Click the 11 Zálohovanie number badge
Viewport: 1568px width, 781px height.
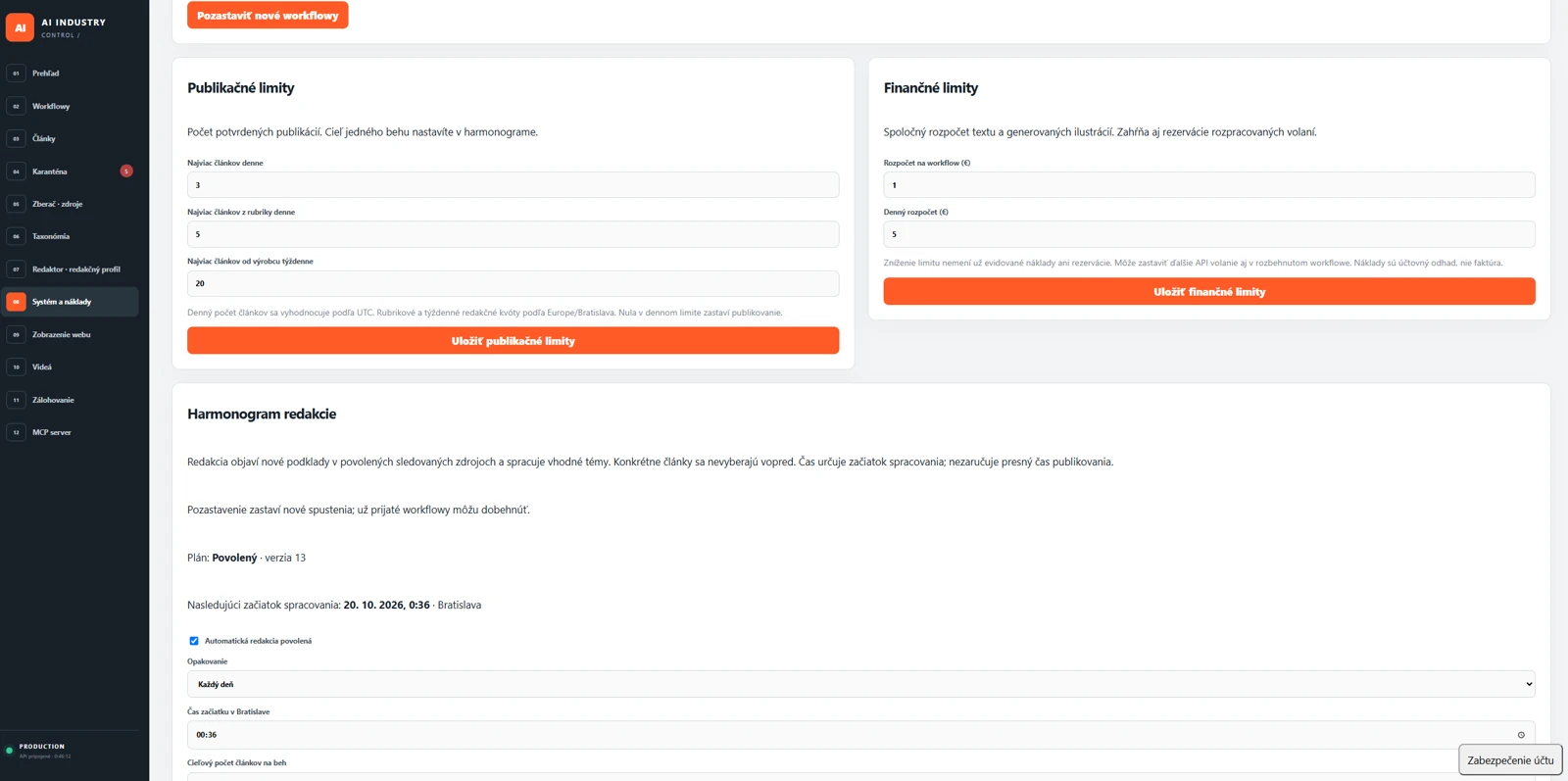tap(16, 400)
